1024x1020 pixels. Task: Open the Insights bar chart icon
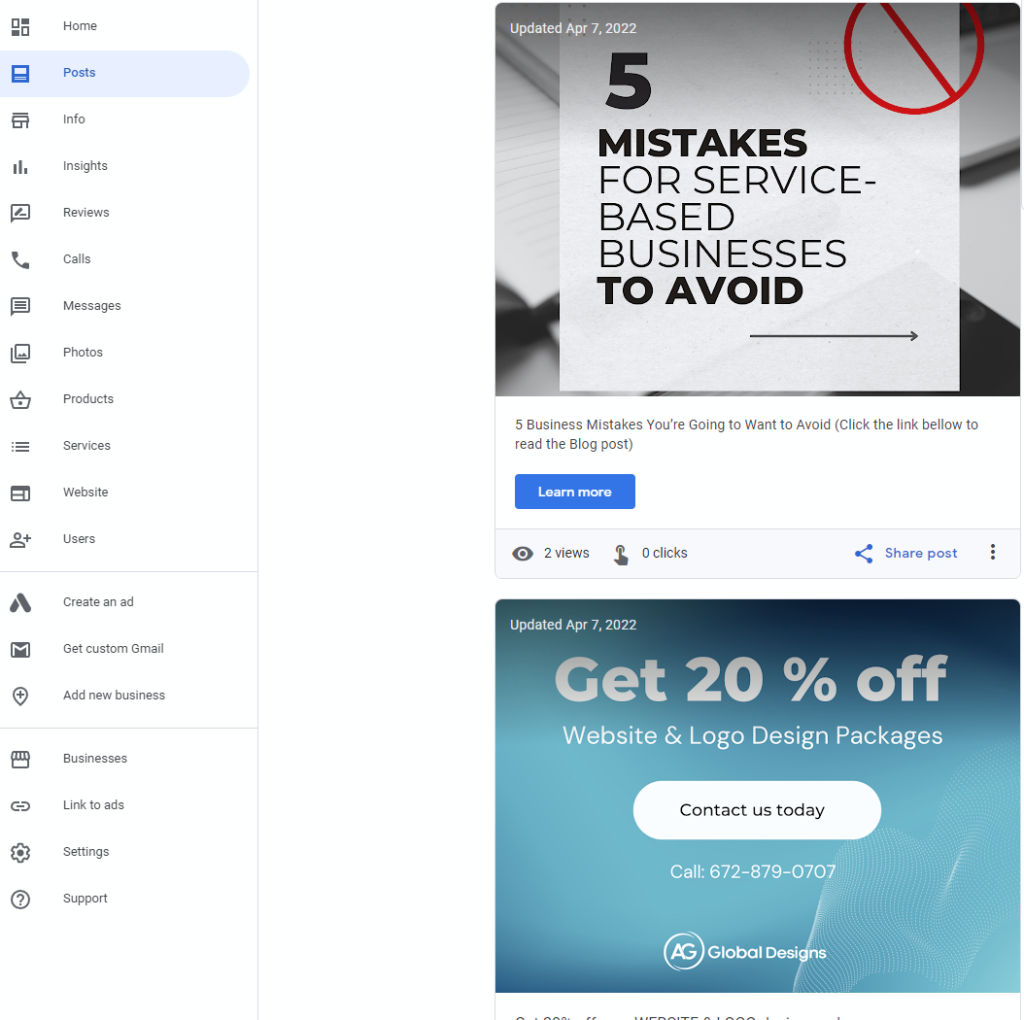click(x=20, y=167)
